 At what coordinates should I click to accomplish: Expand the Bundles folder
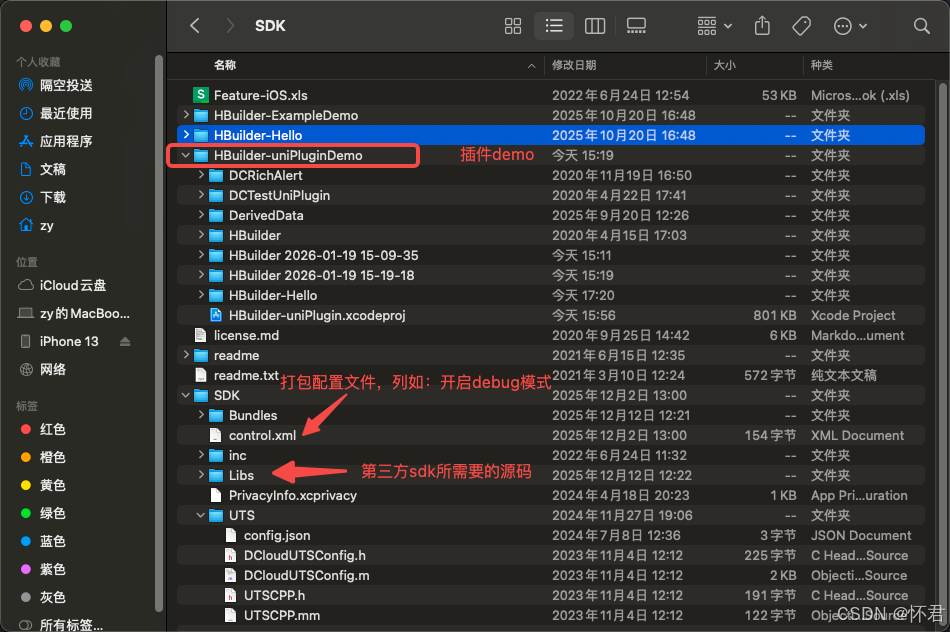click(201, 414)
